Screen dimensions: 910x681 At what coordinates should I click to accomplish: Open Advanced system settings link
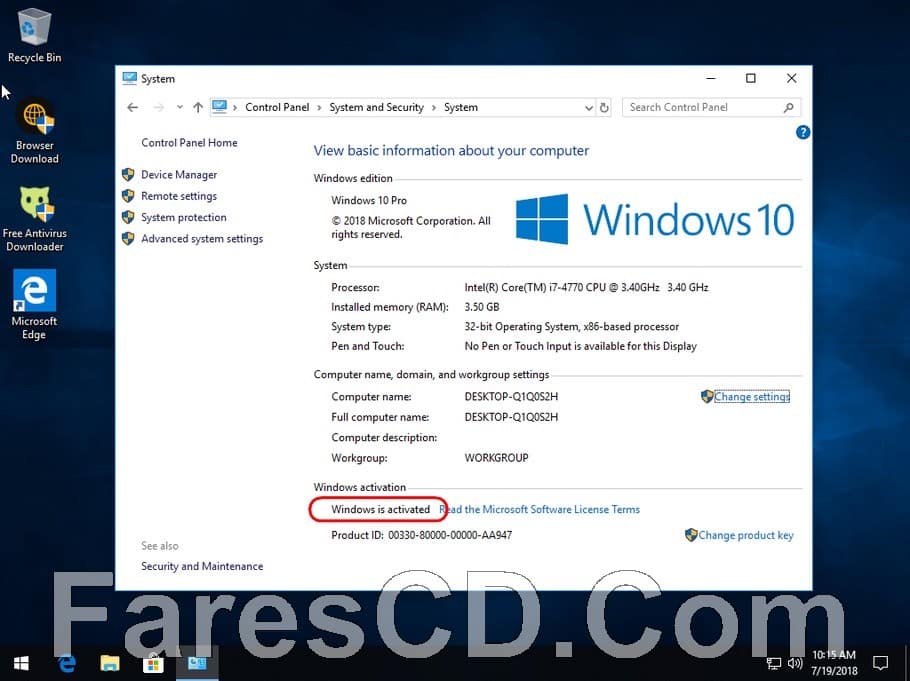(x=202, y=239)
